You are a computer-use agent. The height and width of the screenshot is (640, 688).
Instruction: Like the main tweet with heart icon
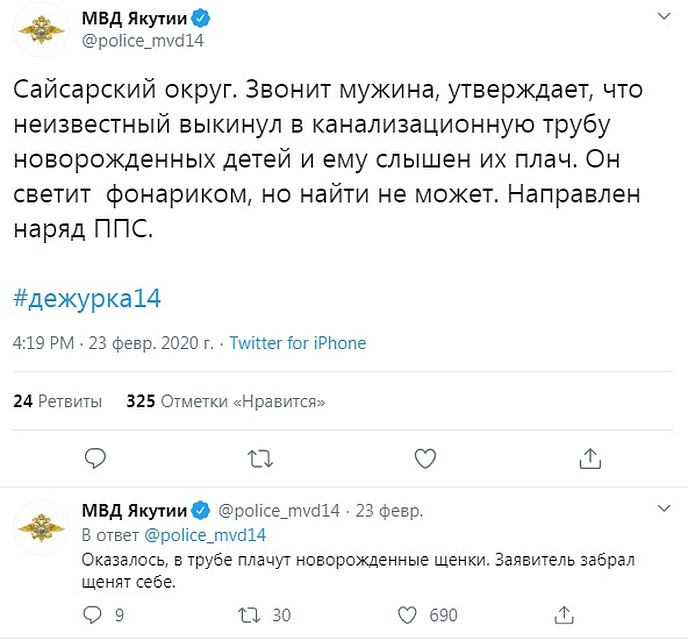click(425, 458)
